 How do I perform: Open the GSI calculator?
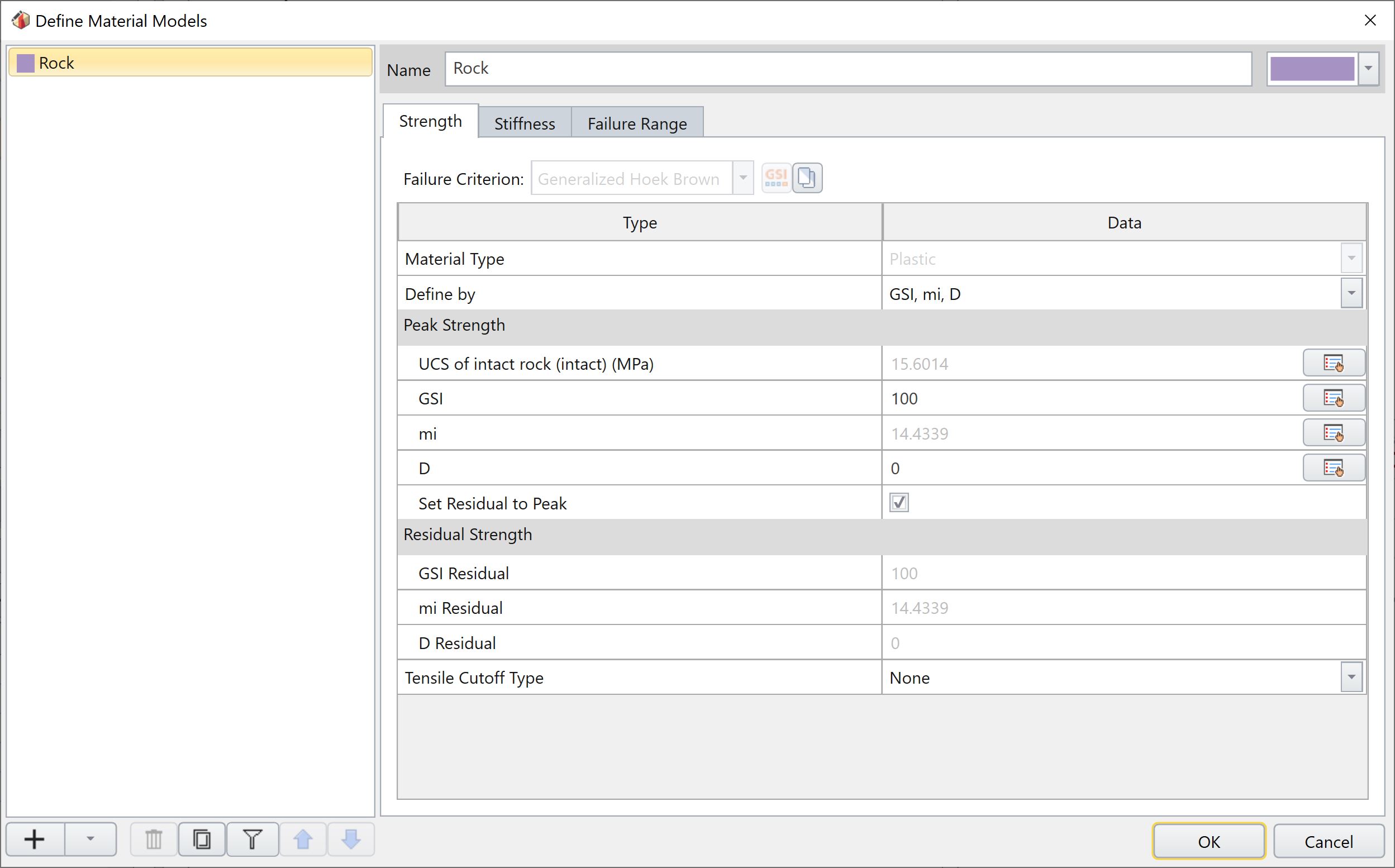click(776, 178)
